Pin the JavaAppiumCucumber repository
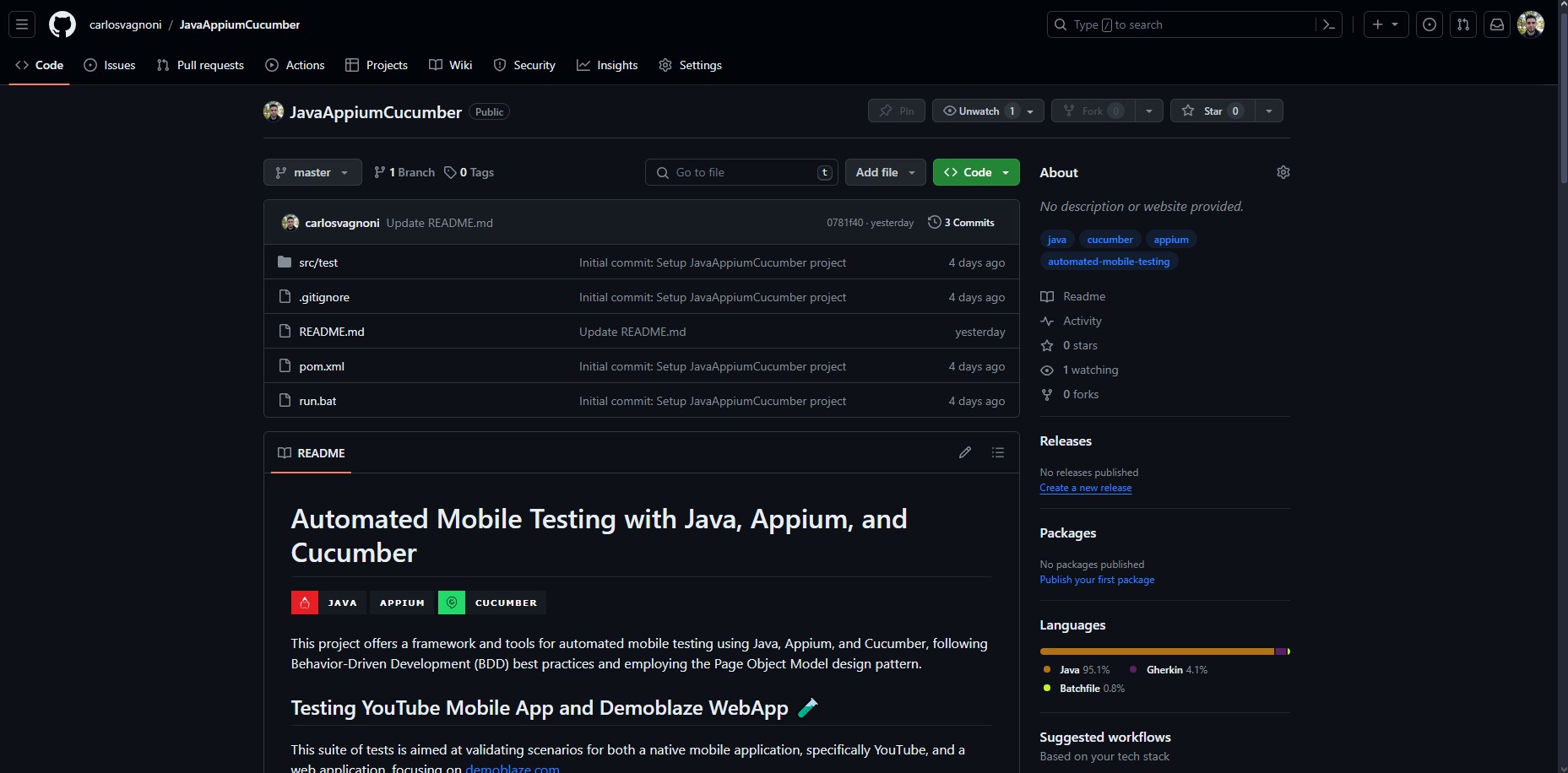This screenshot has height=773, width=1568. (896, 111)
